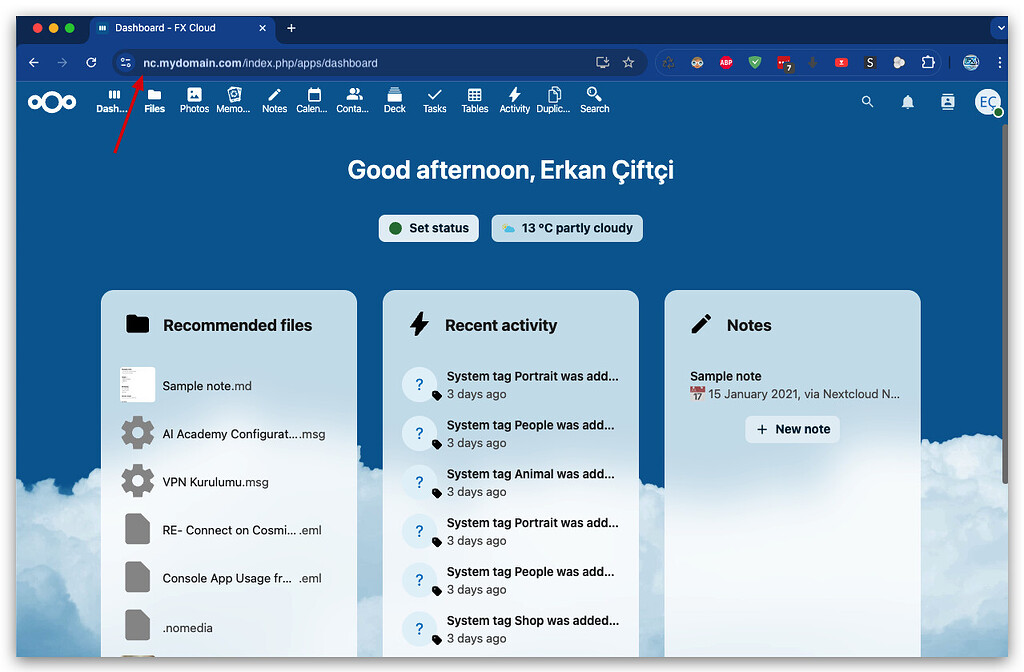This screenshot has height=672, width=1024.
Task: Open the Activity app
Action: pos(514,100)
